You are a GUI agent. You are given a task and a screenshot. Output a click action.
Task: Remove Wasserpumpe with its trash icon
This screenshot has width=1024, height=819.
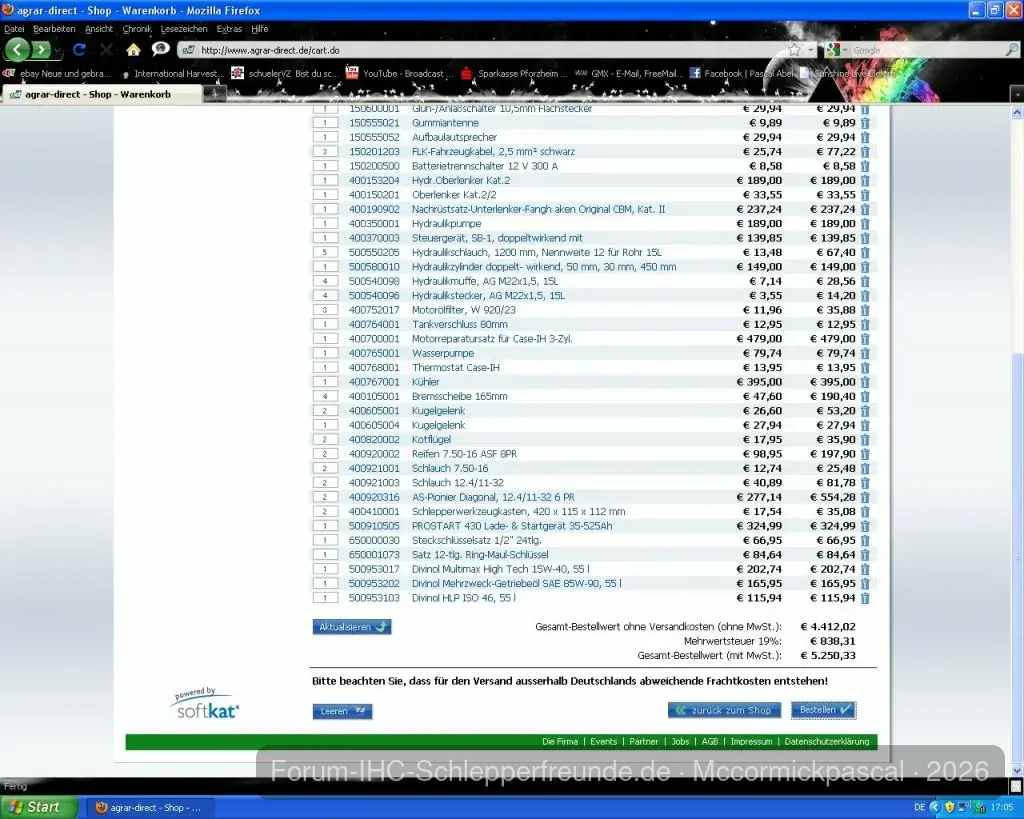coord(865,353)
